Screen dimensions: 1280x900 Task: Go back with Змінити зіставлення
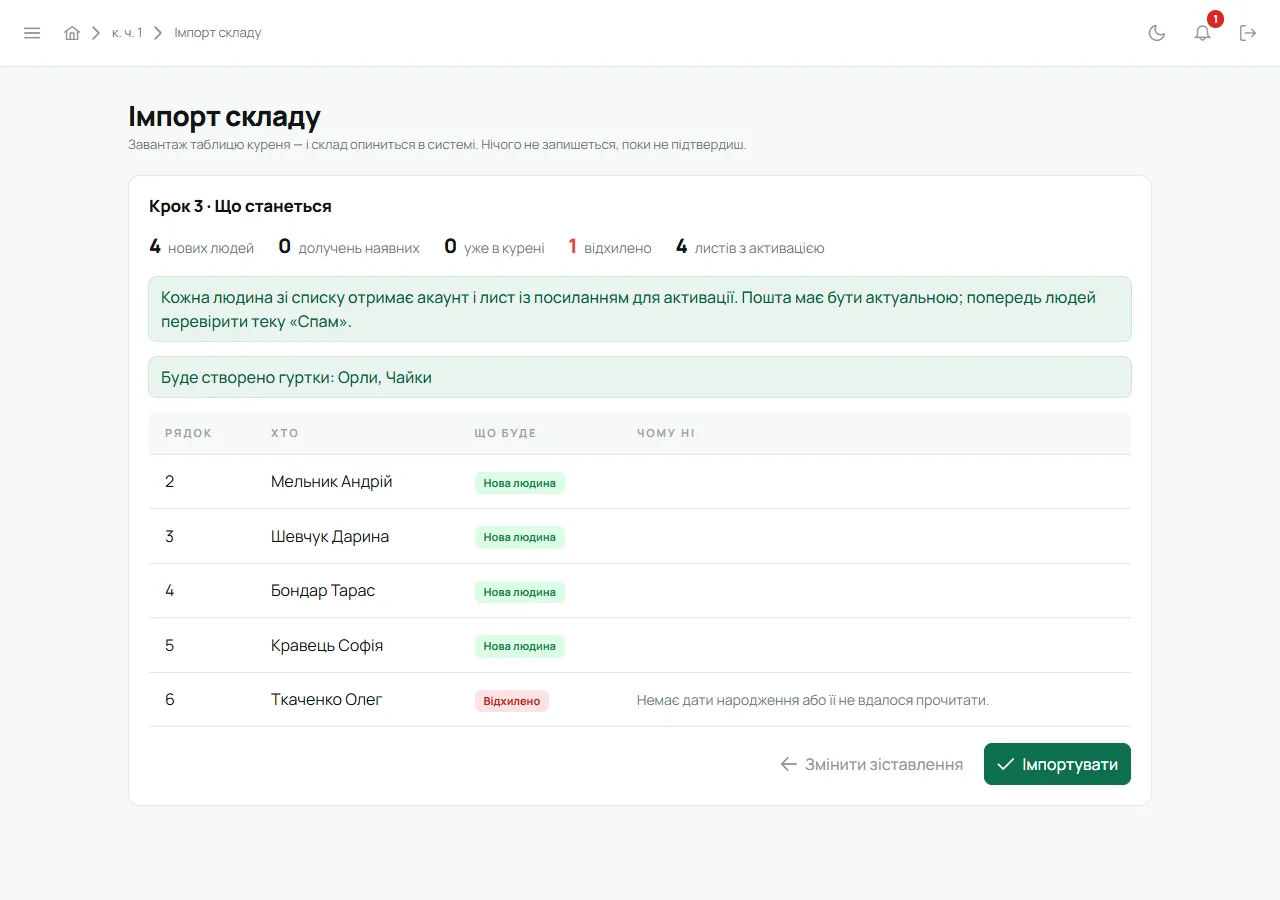pyautogui.click(x=872, y=764)
